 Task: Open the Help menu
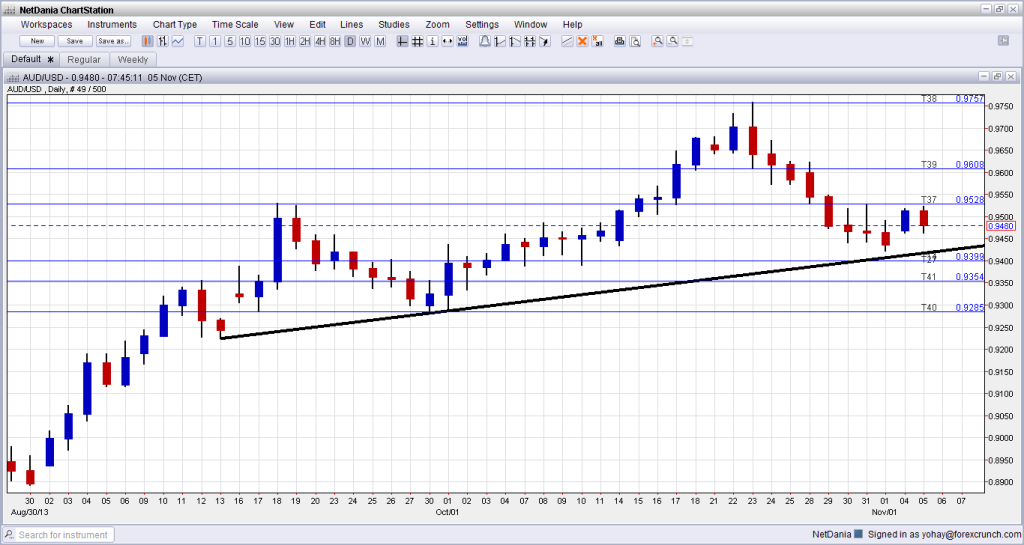point(572,24)
